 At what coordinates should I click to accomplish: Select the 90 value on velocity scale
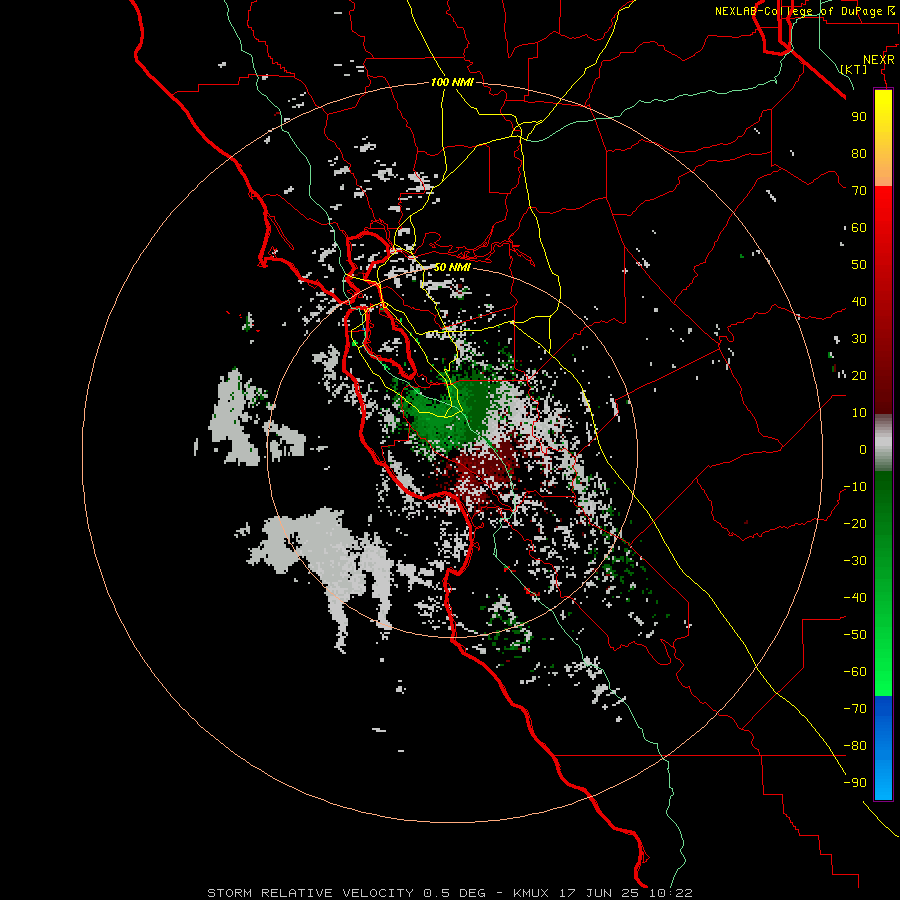[x=859, y=117]
